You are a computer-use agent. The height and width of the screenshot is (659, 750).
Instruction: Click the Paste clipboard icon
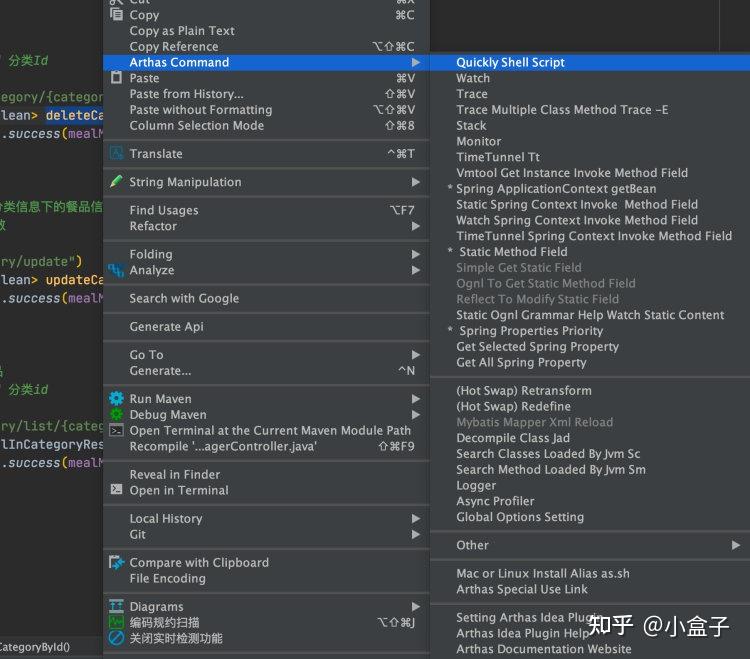tap(116, 77)
